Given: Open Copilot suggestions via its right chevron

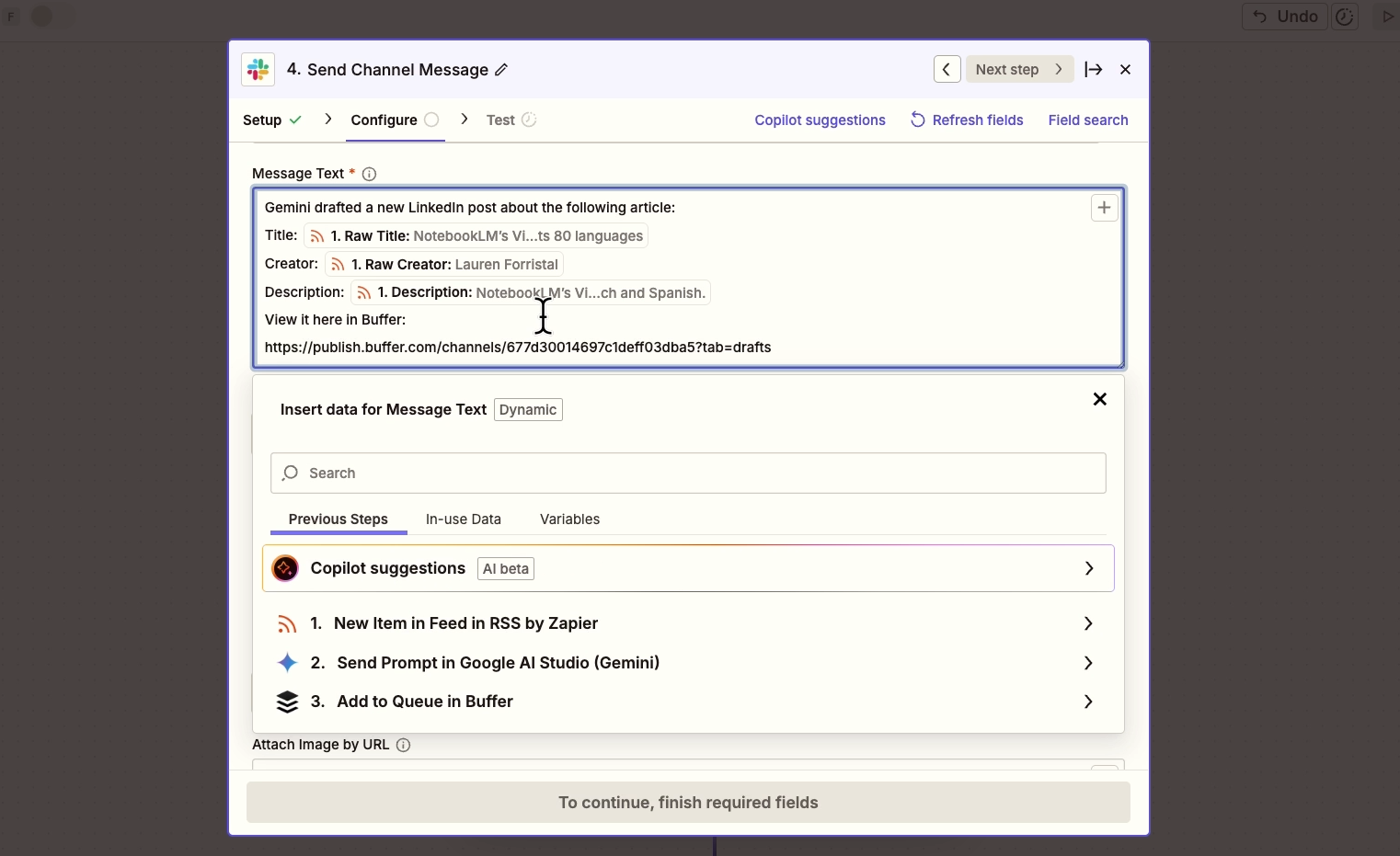Looking at the screenshot, I should 1088,568.
